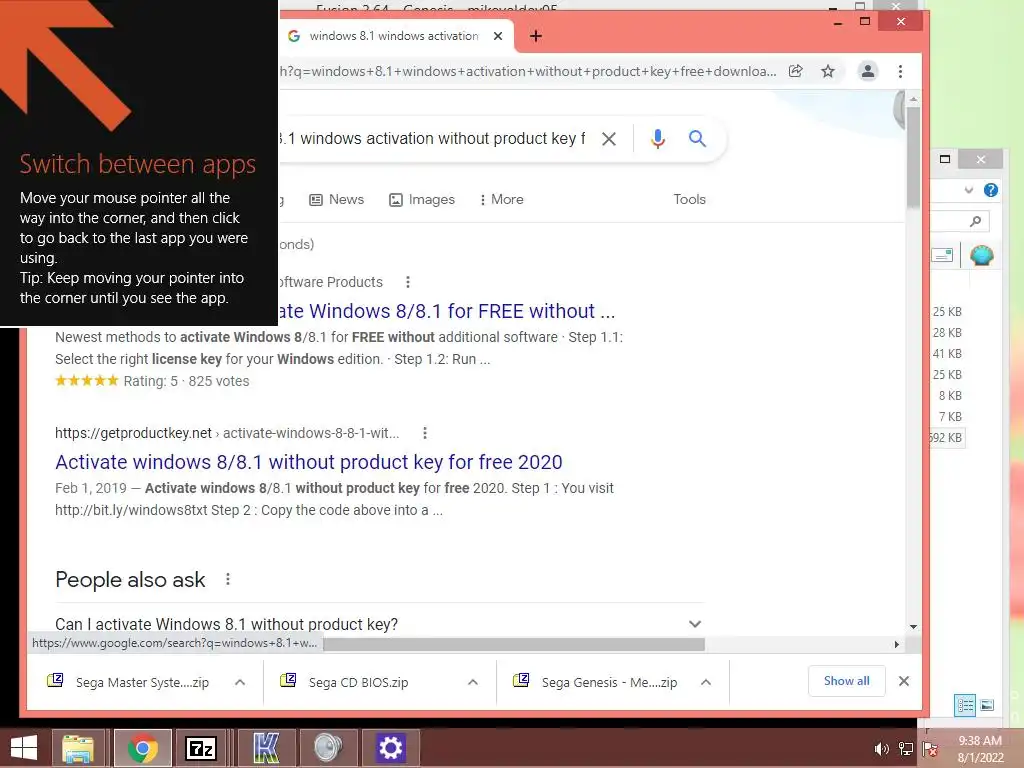The height and width of the screenshot is (768, 1024).
Task: Select the 28 KB file row in Explorer
Action: coord(947,332)
